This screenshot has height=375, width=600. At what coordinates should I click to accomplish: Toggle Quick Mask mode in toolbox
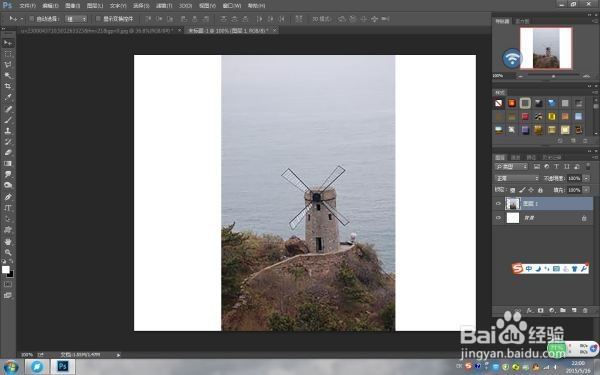click(8, 284)
